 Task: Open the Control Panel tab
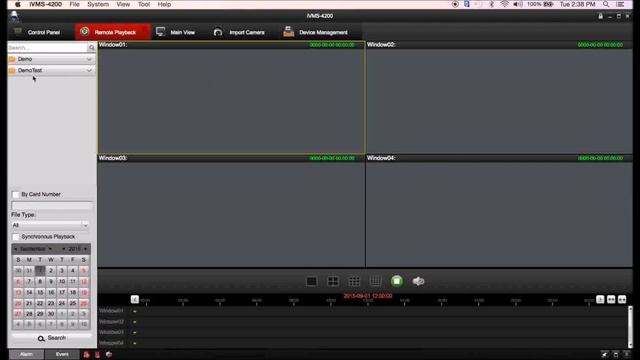coord(38,32)
